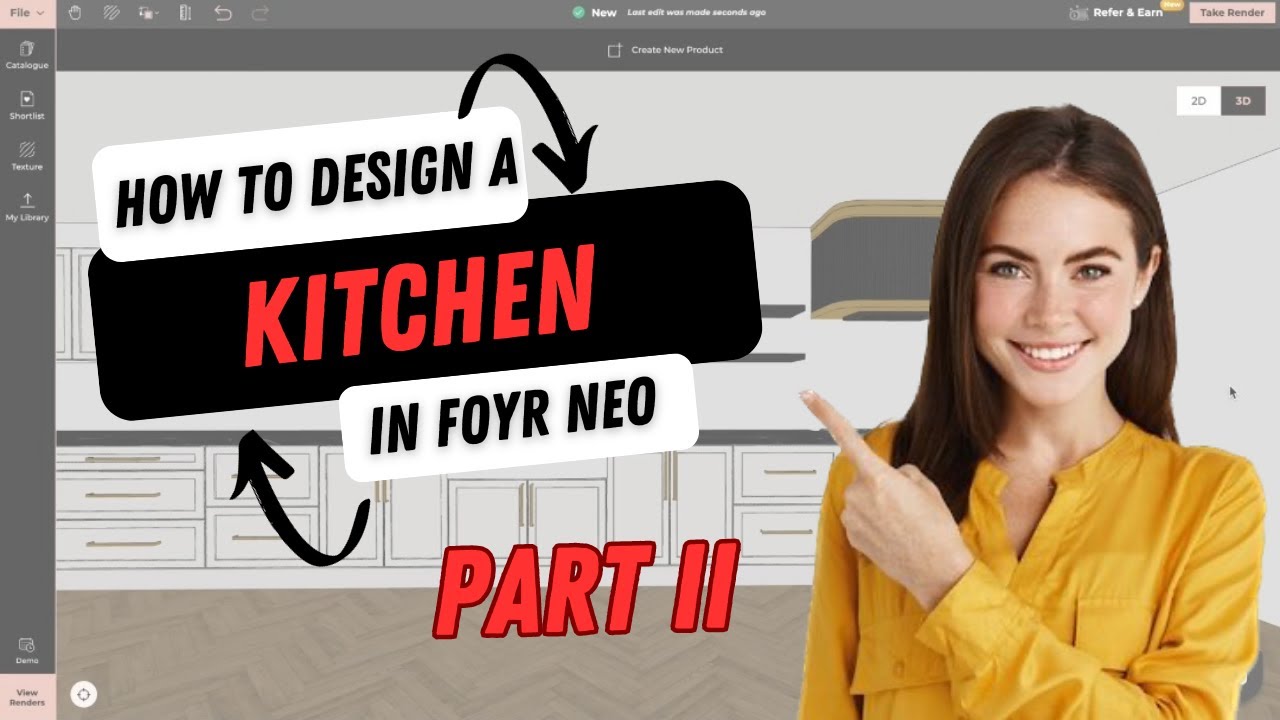
Task: Select the pan hand tool
Action: tap(75, 13)
